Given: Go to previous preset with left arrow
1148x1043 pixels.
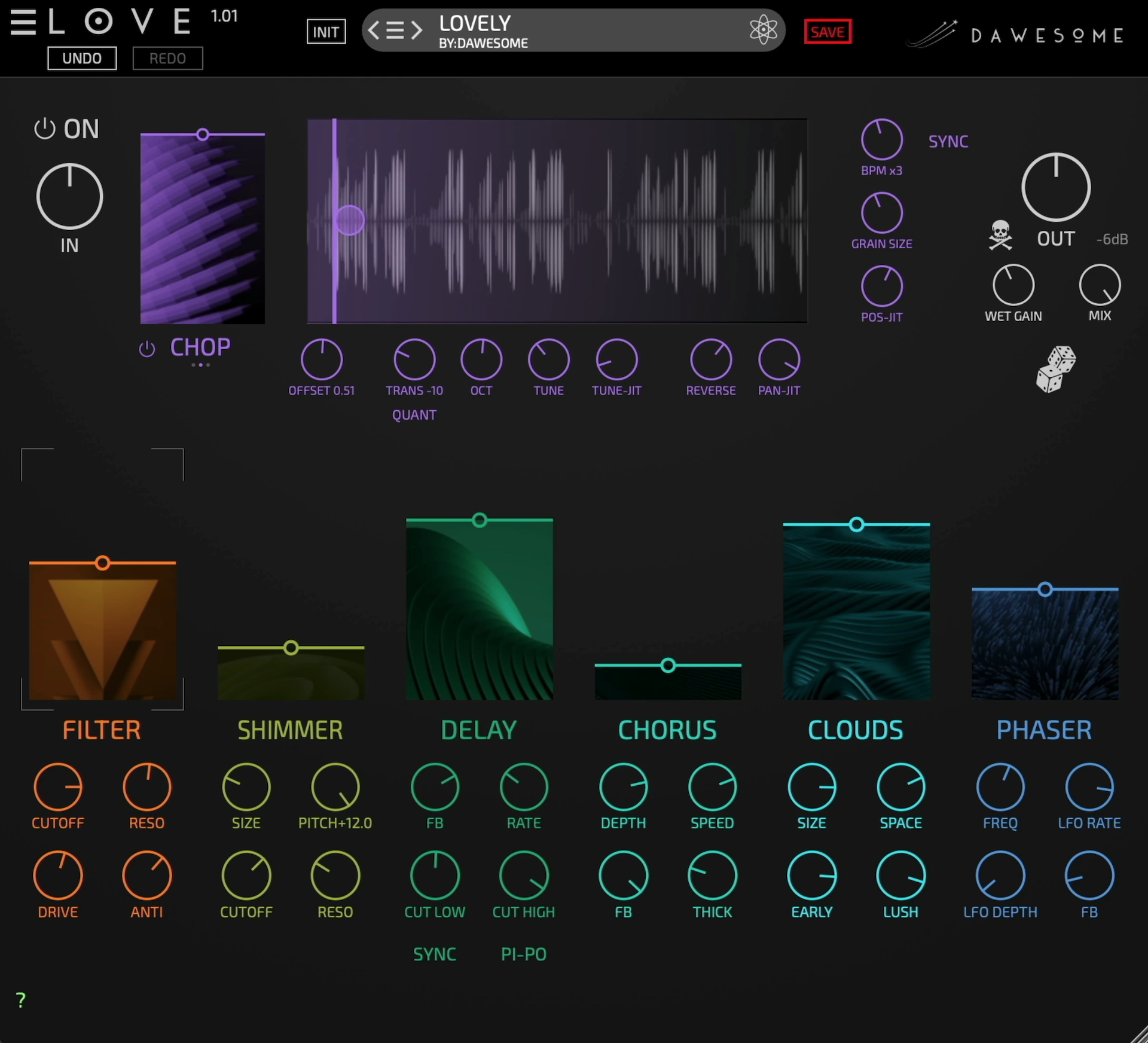Looking at the screenshot, I should click(x=374, y=30).
